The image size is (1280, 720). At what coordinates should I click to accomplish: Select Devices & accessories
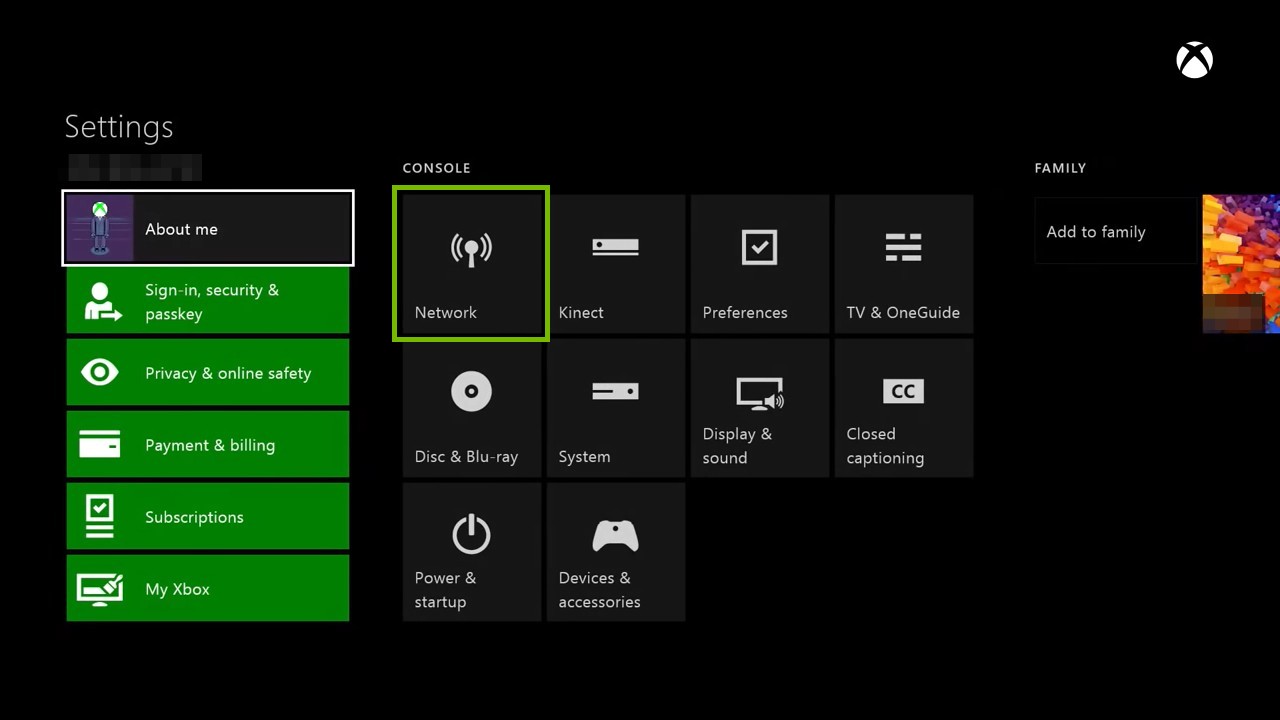point(615,551)
